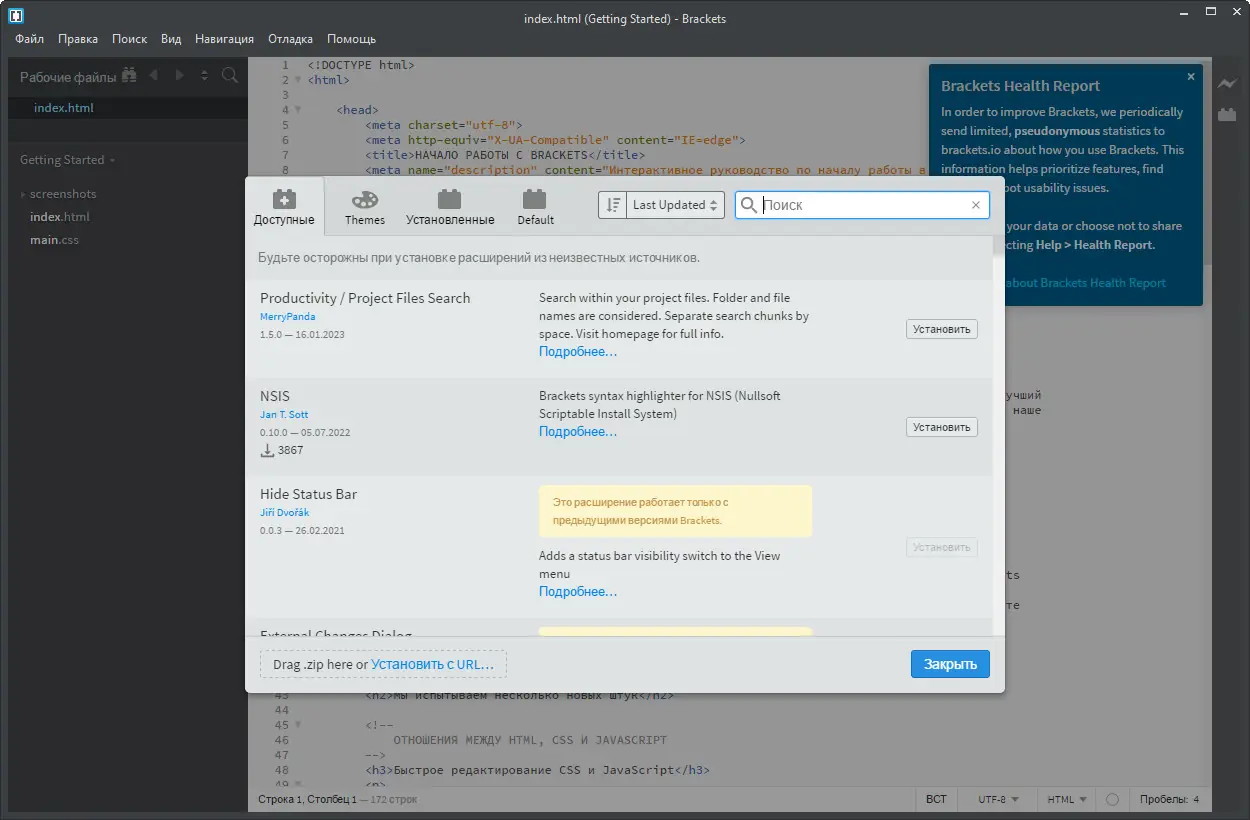The height and width of the screenshot is (820, 1250).
Task: Open the Навигация menu
Action: [x=225, y=39]
